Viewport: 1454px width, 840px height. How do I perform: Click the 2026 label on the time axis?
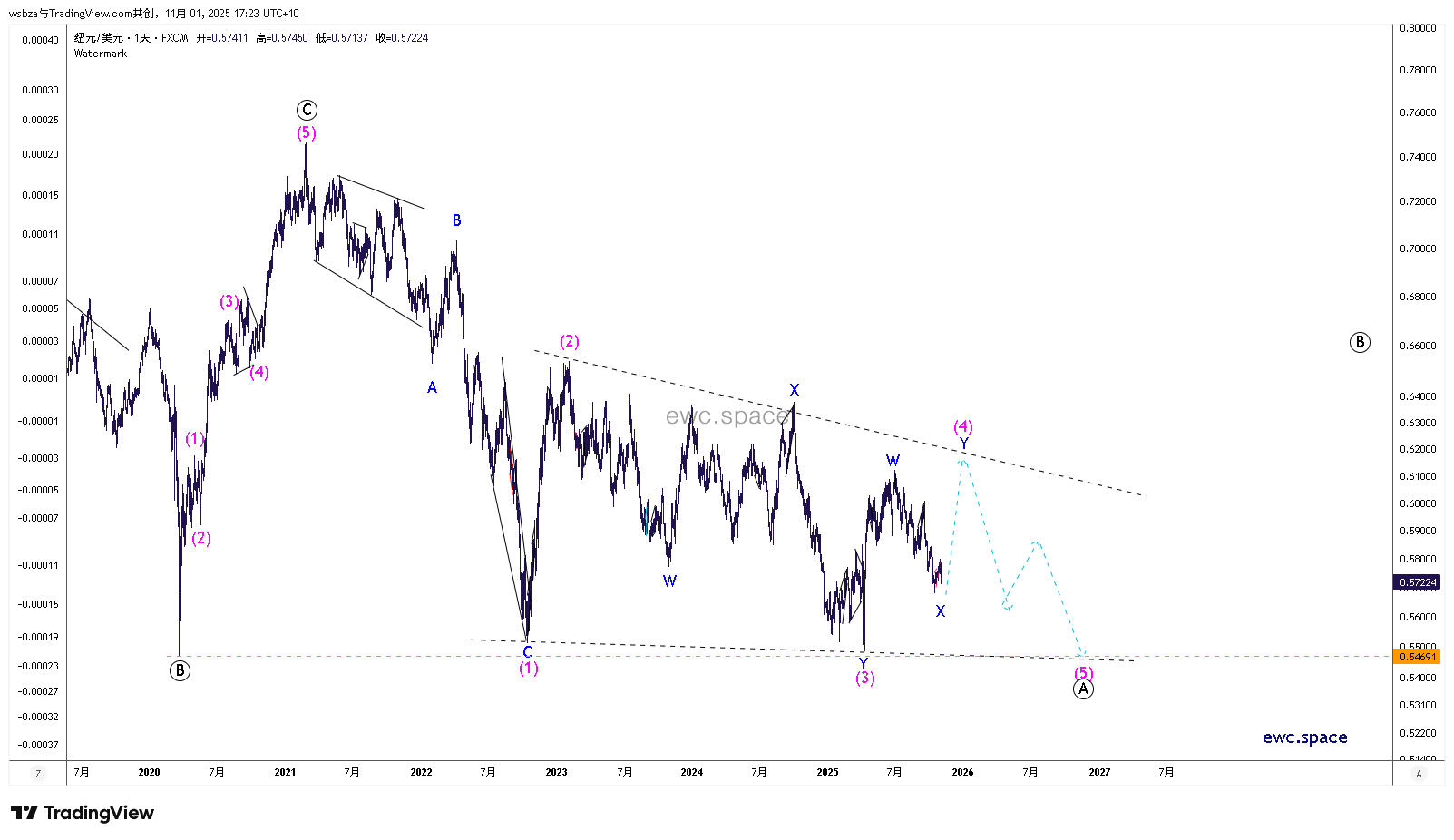tap(962, 773)
